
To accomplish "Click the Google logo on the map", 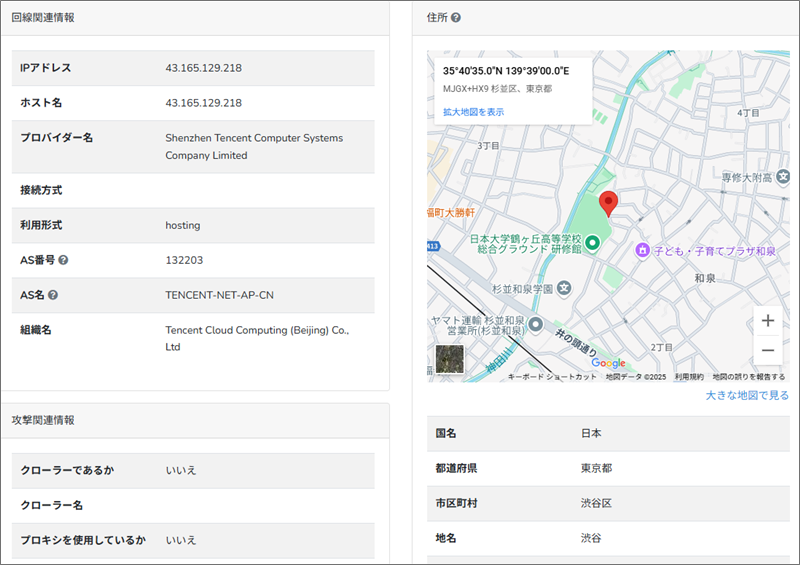I will [608, 363].
